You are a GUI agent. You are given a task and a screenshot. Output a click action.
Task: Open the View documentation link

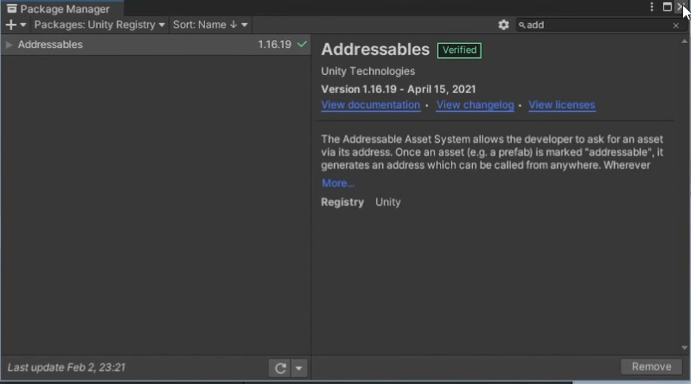(x=371, y=105)
